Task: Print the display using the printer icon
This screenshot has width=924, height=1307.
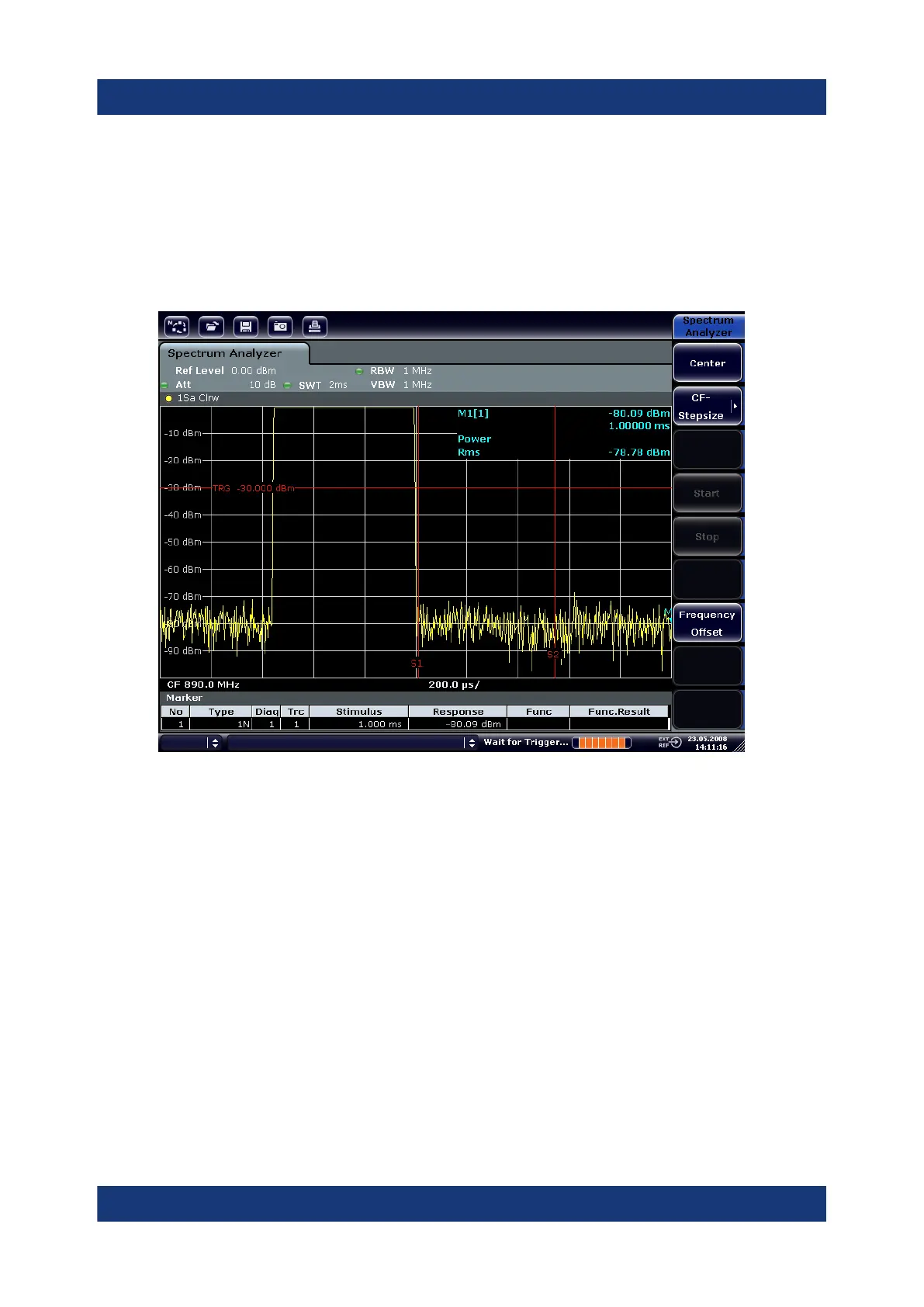Action: click(x=314, y=327)
